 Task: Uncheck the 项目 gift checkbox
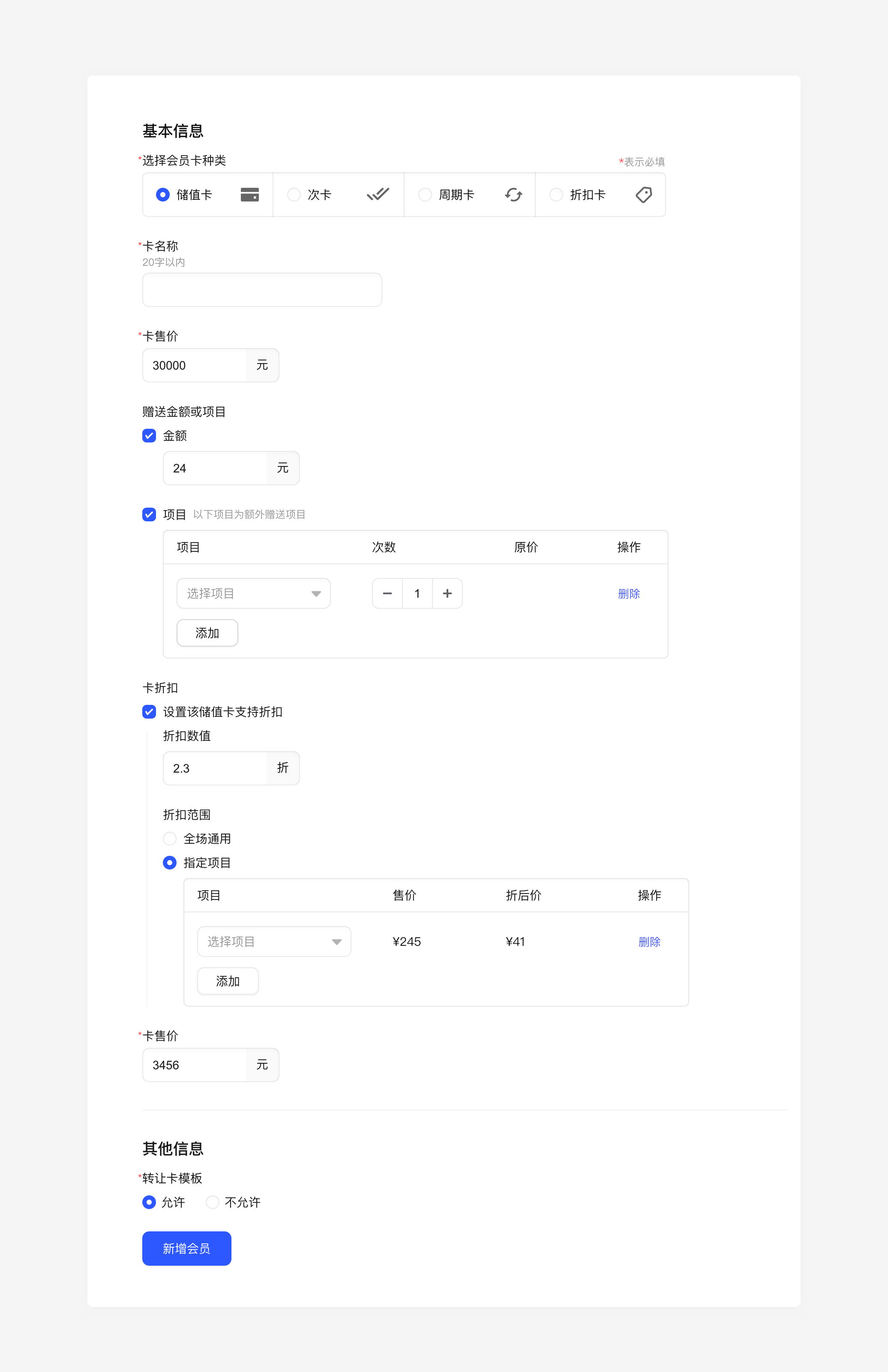(x=149, y=514)
